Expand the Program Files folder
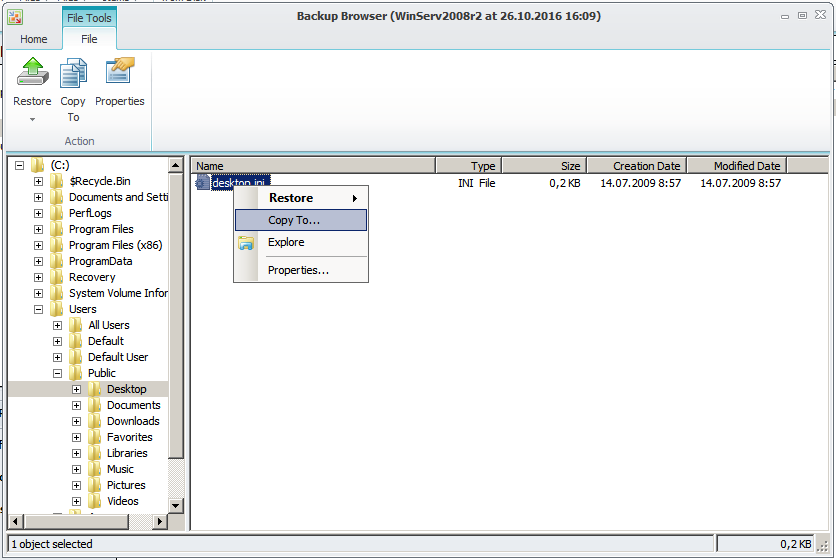The width and height of the screenshot is (836, 560). [x=38, y=229]
